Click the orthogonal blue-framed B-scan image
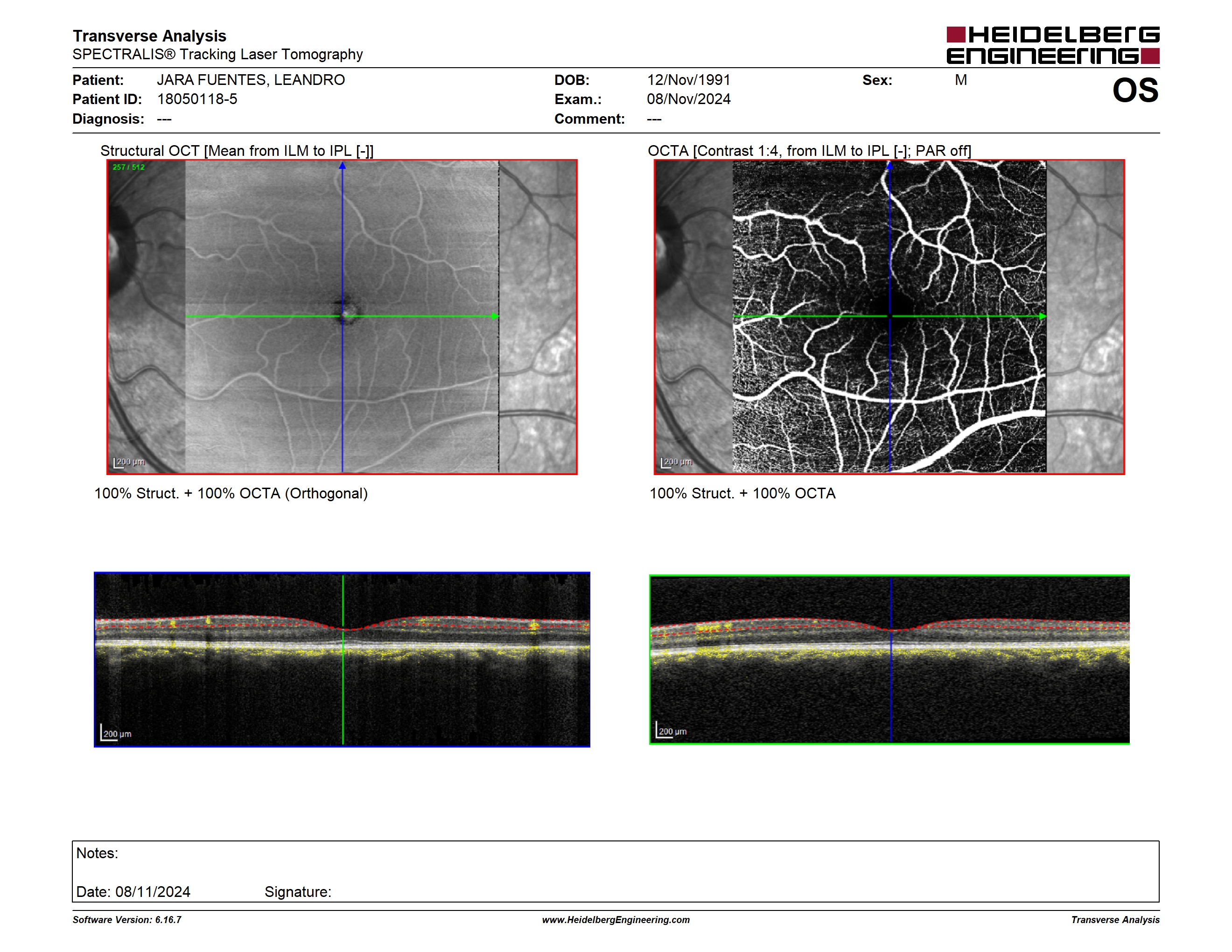 click(342, 659)
